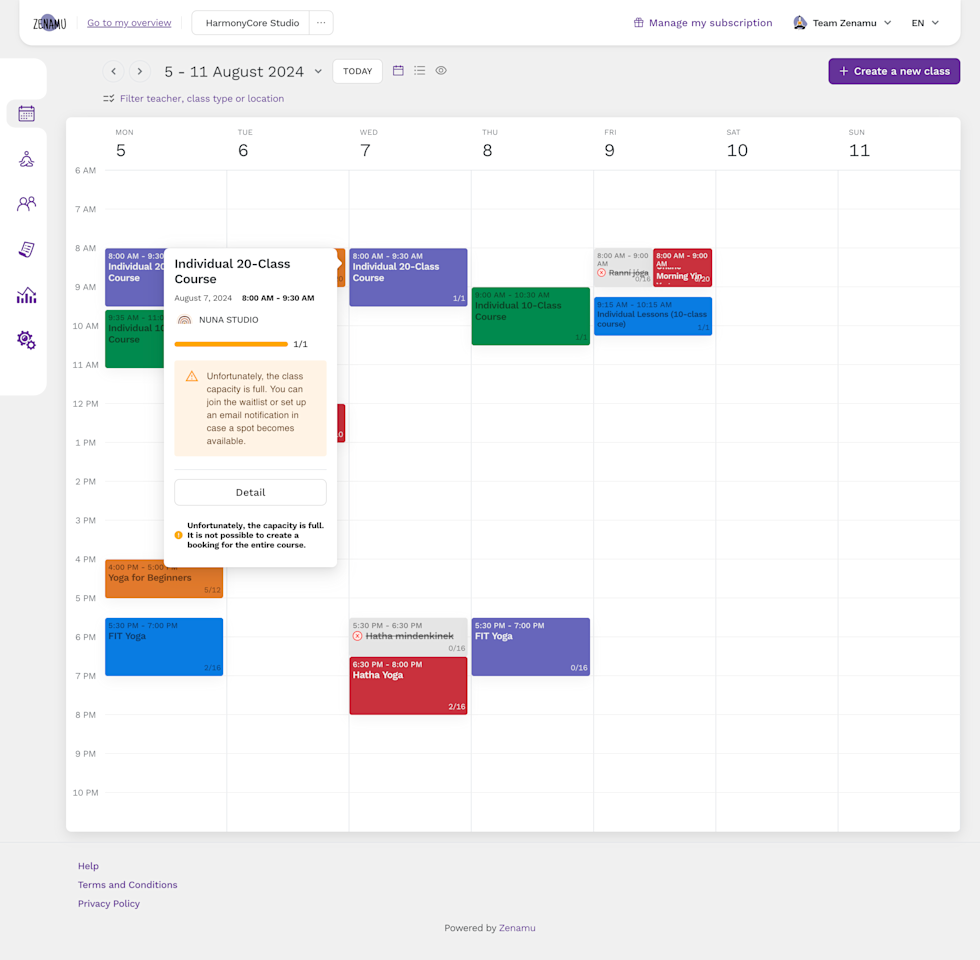Click the TODAY button
This screenshot has height=960, width=980.
(357, 71)
